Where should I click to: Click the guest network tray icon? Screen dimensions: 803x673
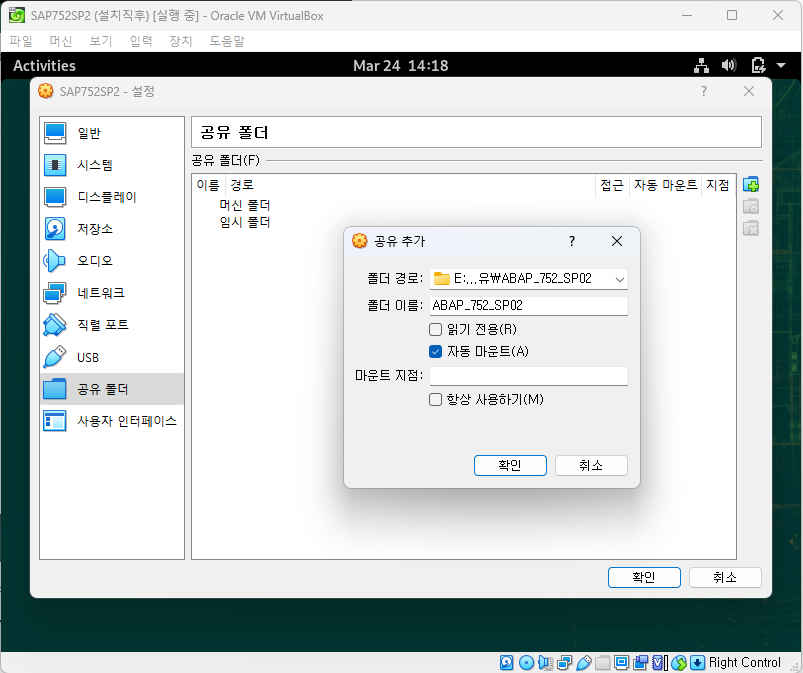click(701, 66)
